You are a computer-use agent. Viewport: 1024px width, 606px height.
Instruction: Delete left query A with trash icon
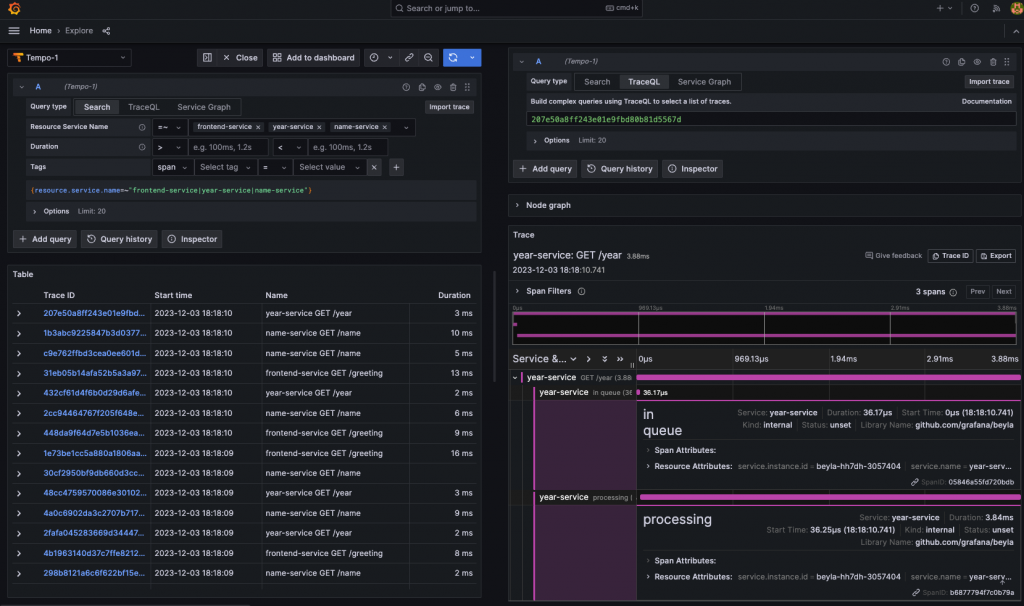(453, 87)
